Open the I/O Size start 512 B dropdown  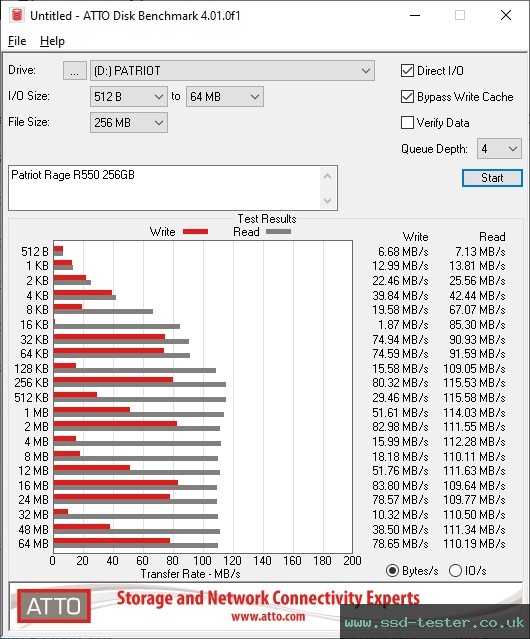[x=129, y=97]
